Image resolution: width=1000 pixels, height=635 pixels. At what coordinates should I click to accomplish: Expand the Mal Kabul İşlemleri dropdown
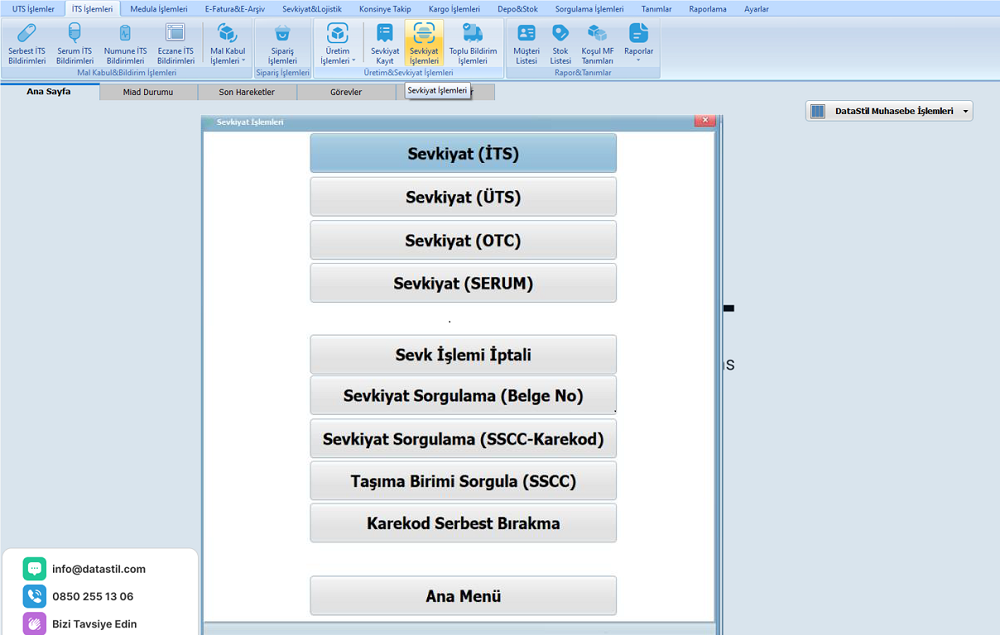point(228,45)
